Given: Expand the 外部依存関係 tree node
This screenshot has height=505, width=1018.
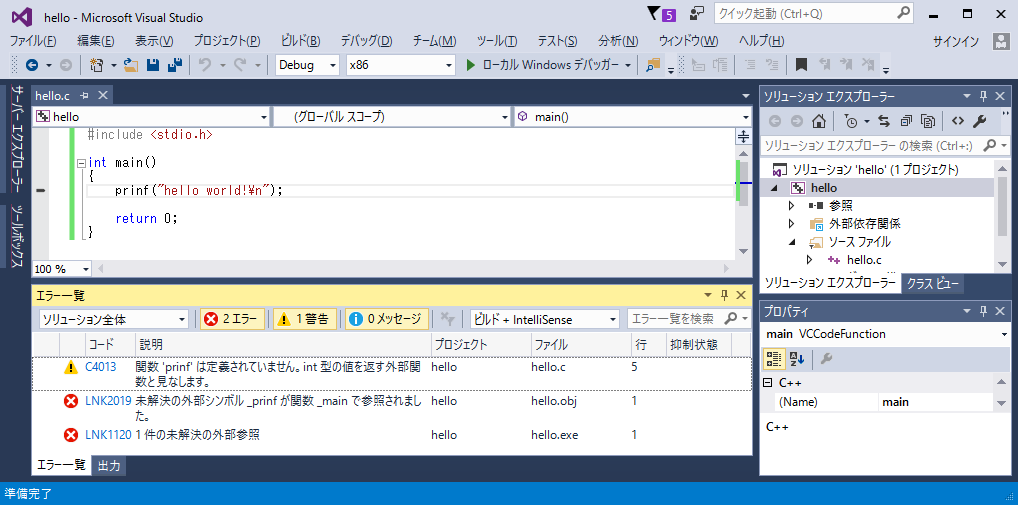Looking at the screenshot, I should pyautogui.click(x=791, y=223).
